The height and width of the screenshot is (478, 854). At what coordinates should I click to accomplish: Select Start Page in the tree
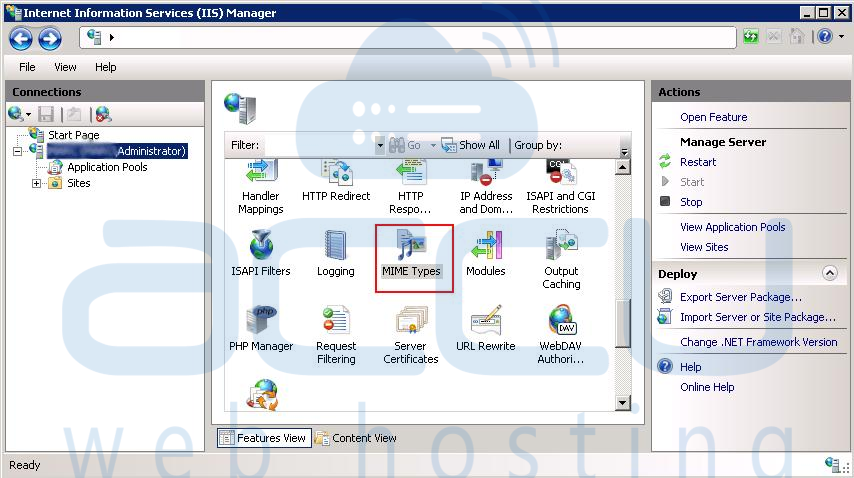(x=74, y=135)
